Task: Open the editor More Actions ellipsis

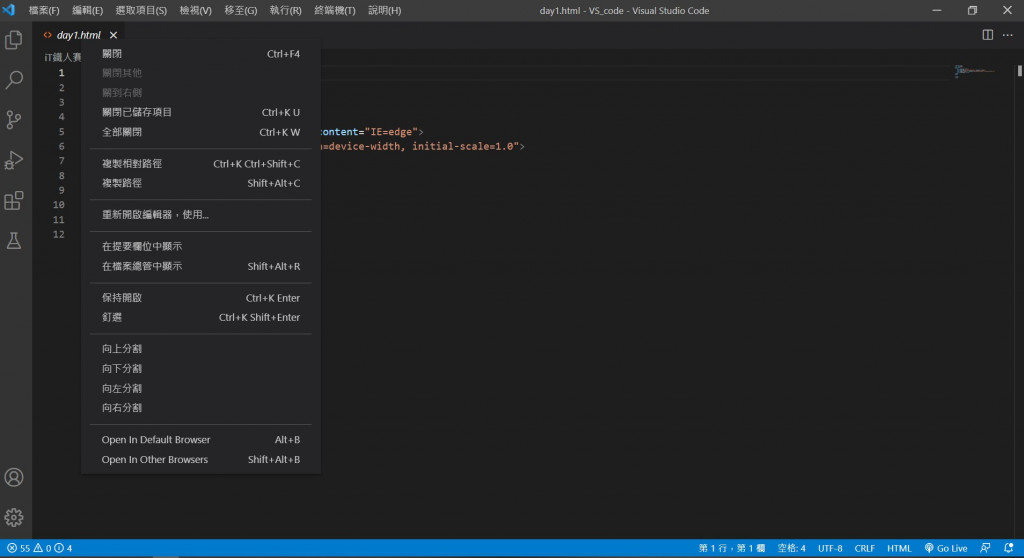Action: pyautogui.click(x=1008, y=35)
